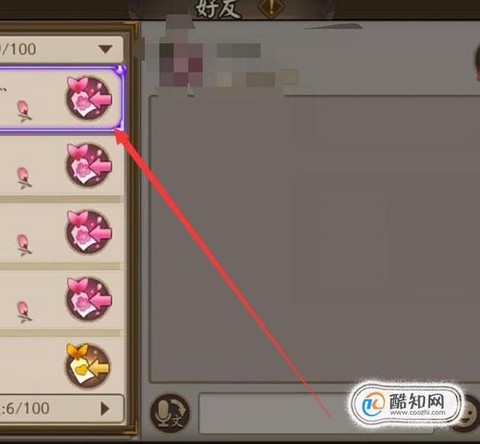Click the empty chat message area
The width and height of the screenshot is (480, 444).
(x=315, y=239)
